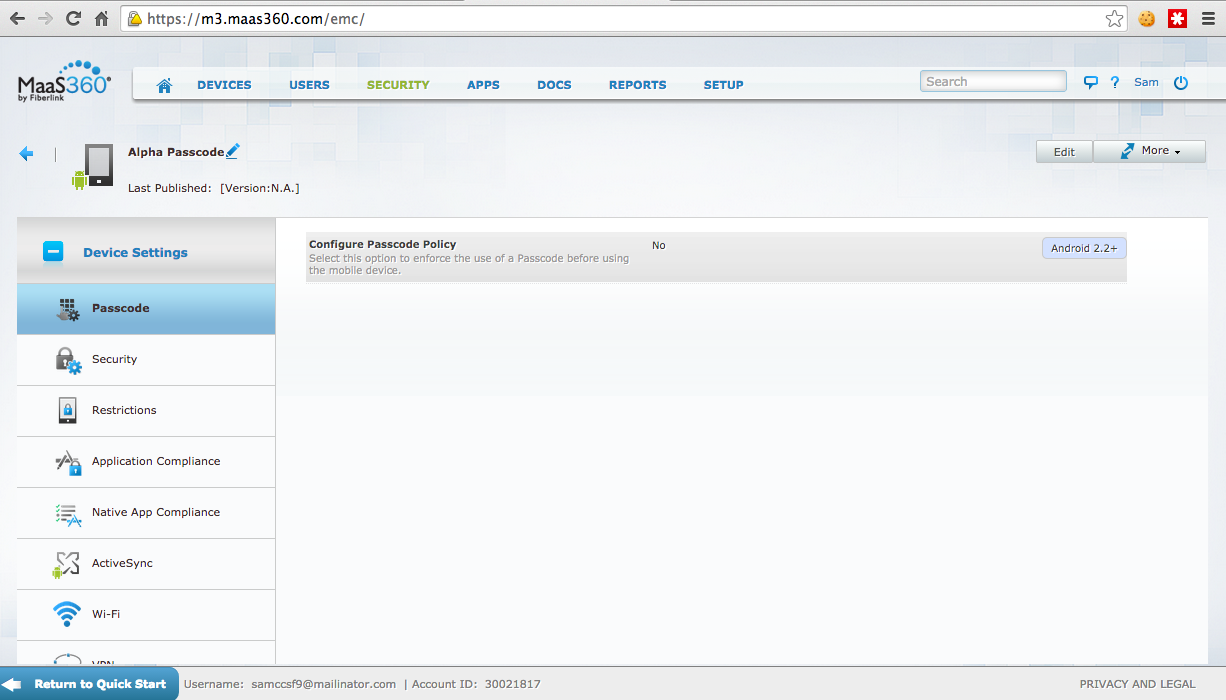Bookmark page with the star icon
1226x700 pixels.
1115,18
